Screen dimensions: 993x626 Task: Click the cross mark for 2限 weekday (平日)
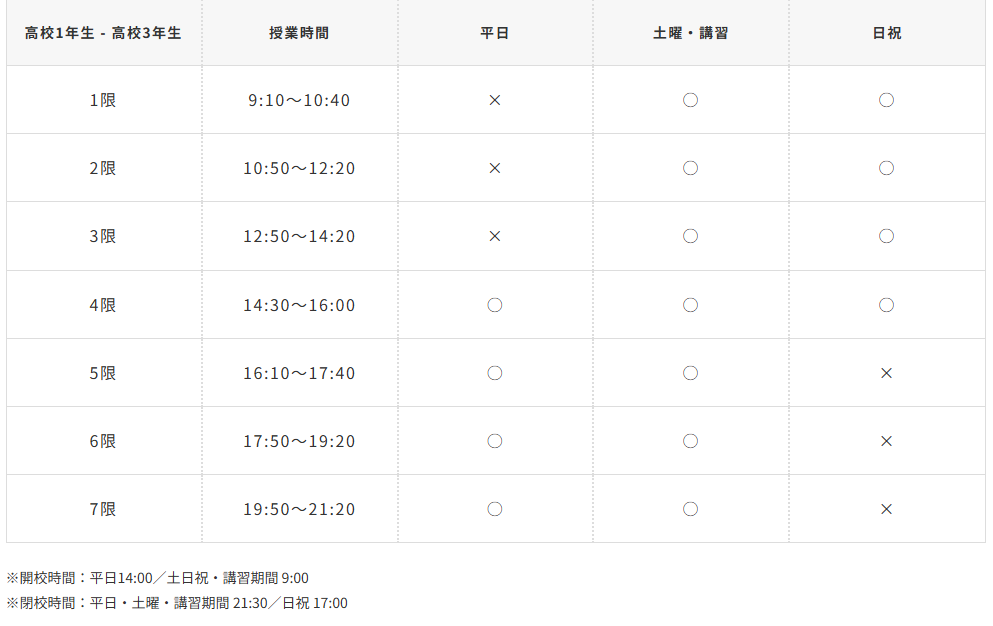[x=494, y=168]
